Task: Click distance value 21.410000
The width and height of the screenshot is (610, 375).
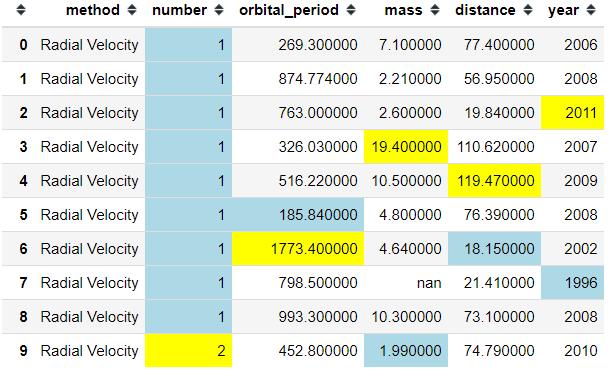Action: pyautogui.click(x=499, y=283)
